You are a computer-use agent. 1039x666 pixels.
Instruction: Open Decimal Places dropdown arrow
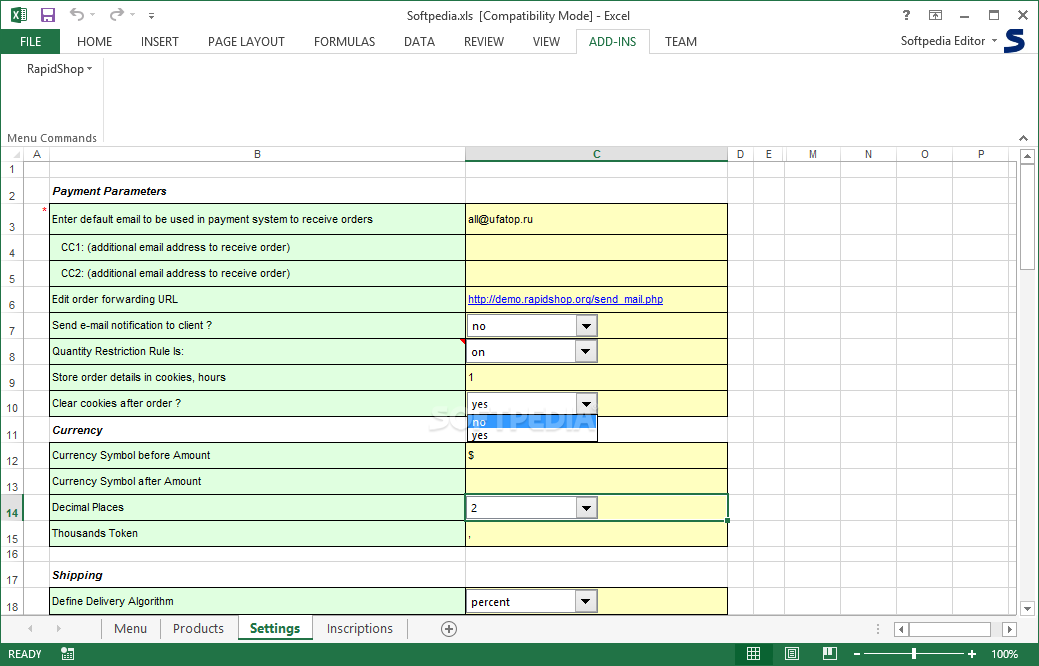pyautogui.click(x=586, y=508)
